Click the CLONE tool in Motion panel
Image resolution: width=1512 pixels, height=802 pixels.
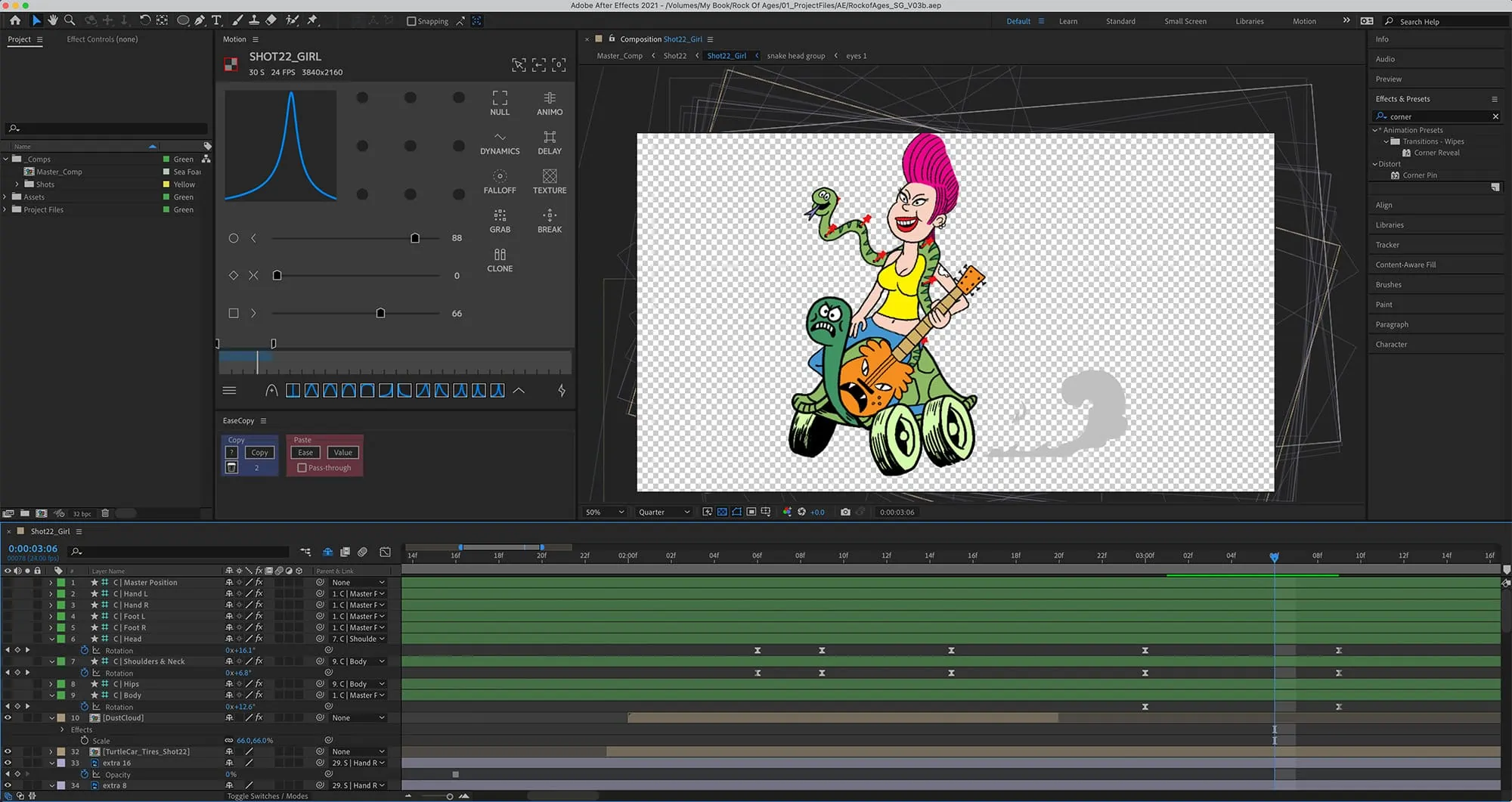[500, 260]
